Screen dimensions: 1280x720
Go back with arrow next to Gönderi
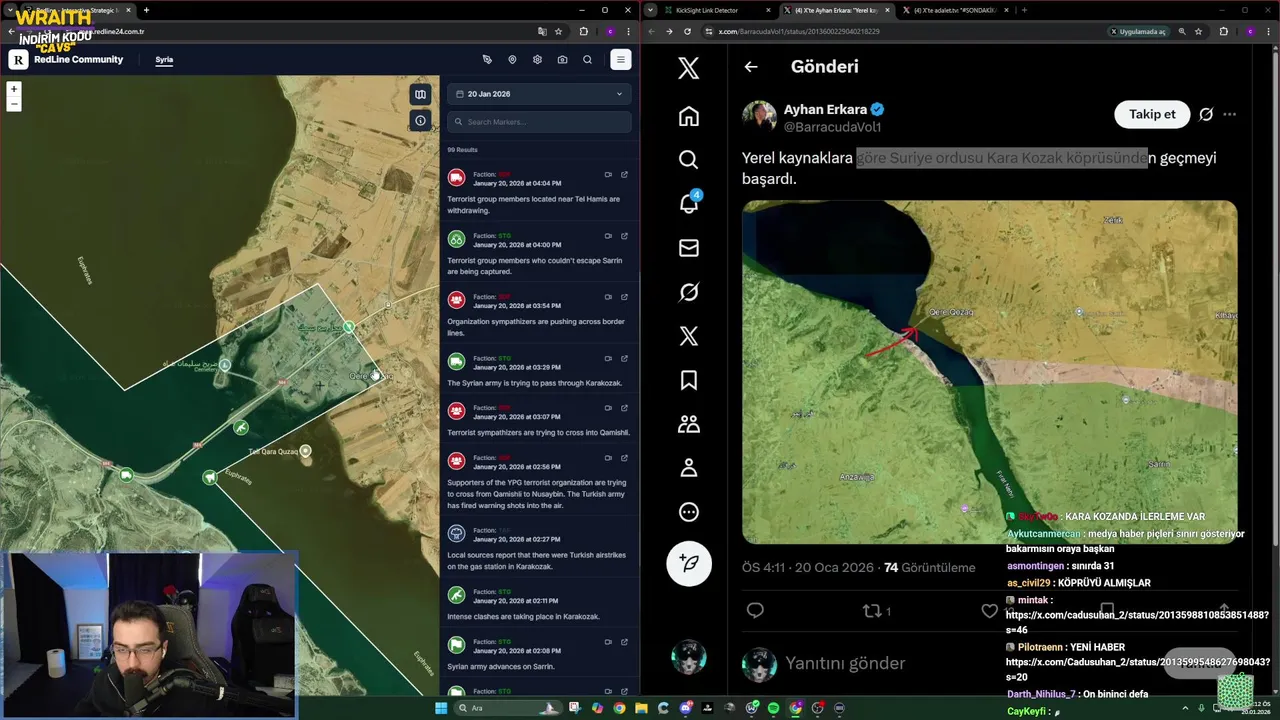(x=751, y=67)
